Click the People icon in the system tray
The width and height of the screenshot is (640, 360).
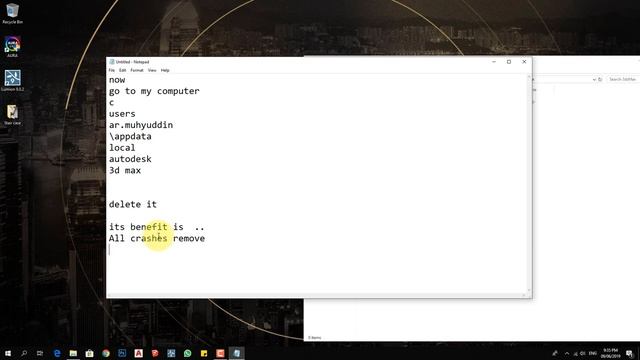[x=555, y=353]
